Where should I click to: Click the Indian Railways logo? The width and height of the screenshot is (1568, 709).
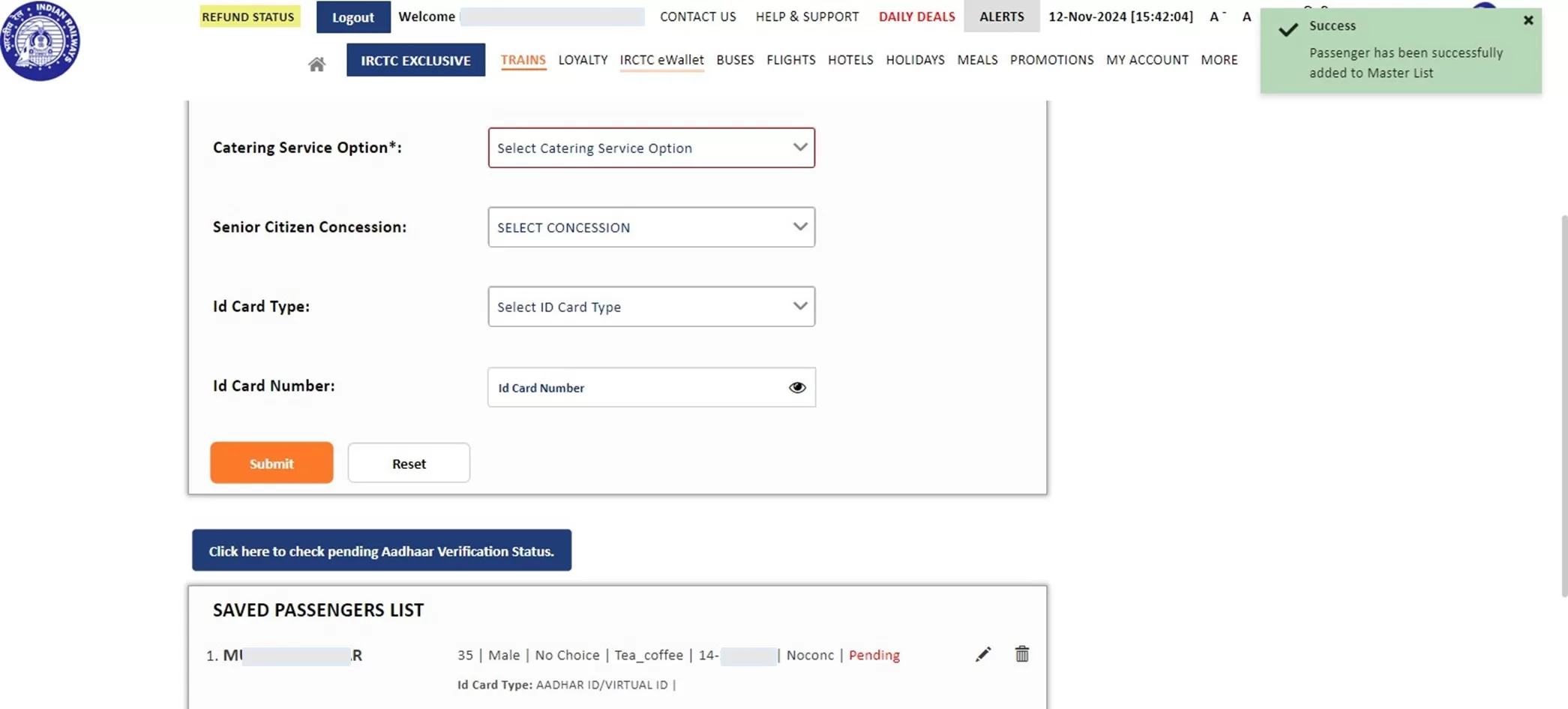41,41
